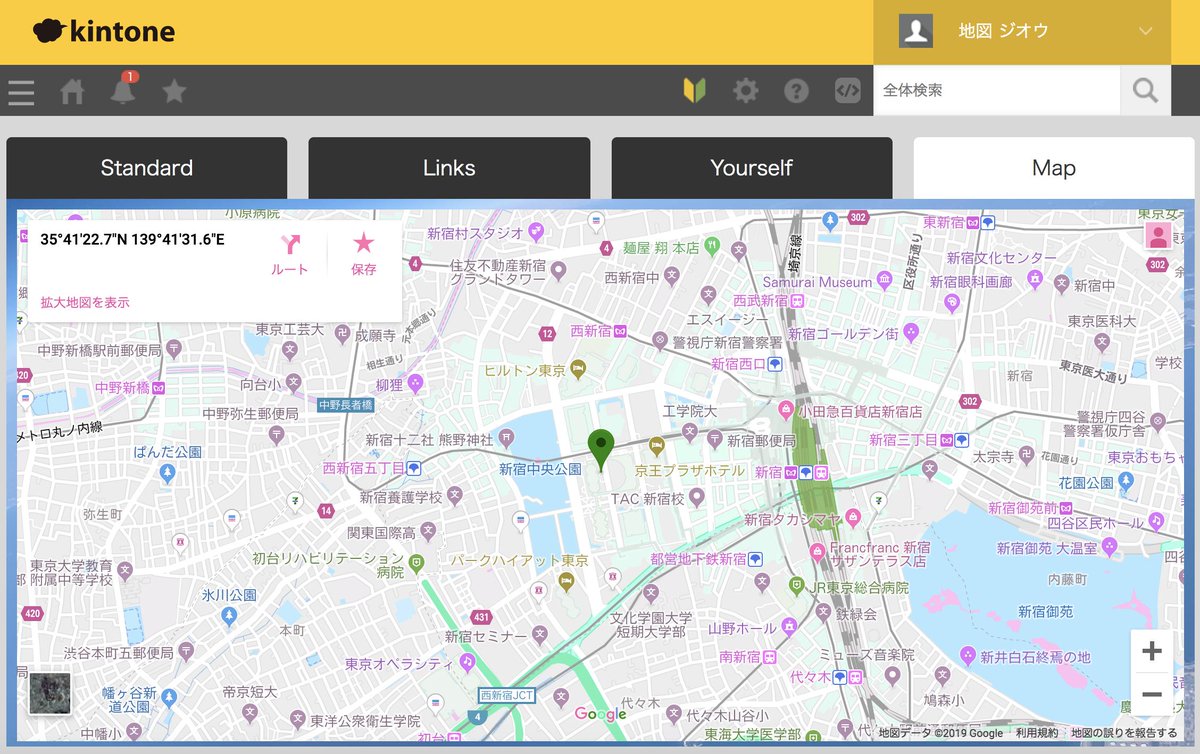Click the green location pin marker
Screen dimensions: 1200x754
(600, 450)
